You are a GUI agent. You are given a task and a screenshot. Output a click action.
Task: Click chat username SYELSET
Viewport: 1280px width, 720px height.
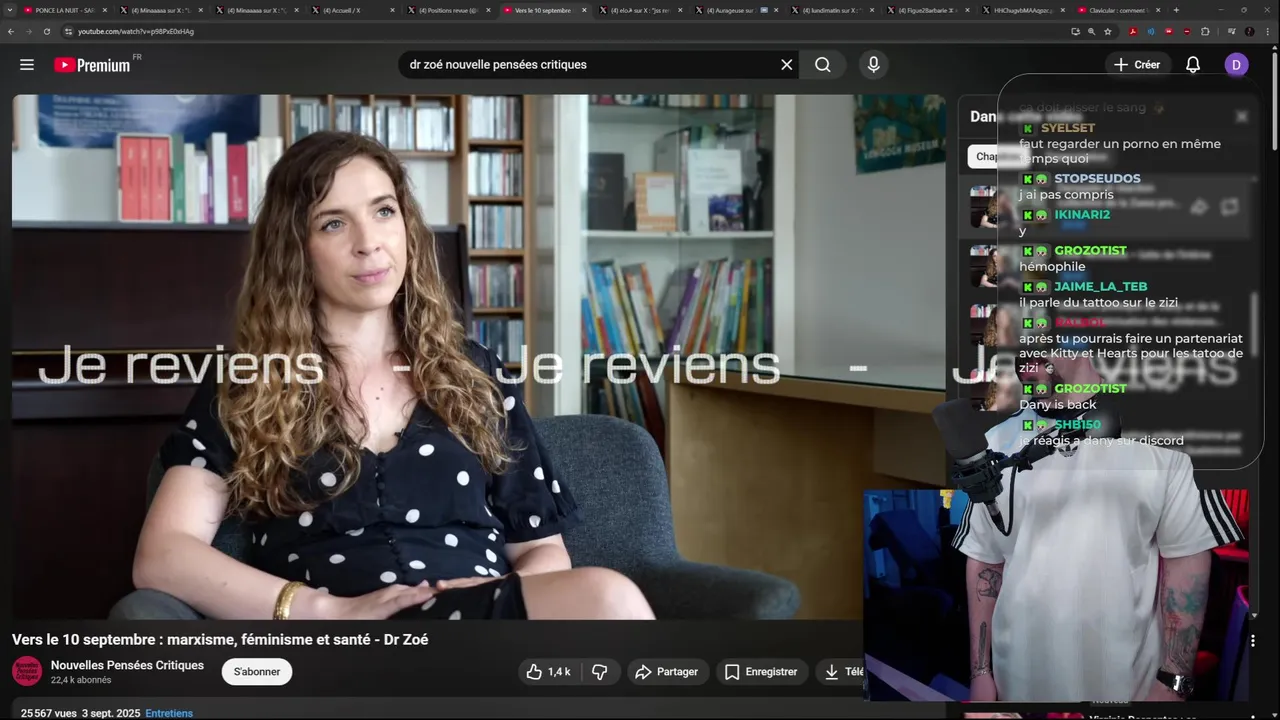pyautogui.click(x=1068, y=128)
